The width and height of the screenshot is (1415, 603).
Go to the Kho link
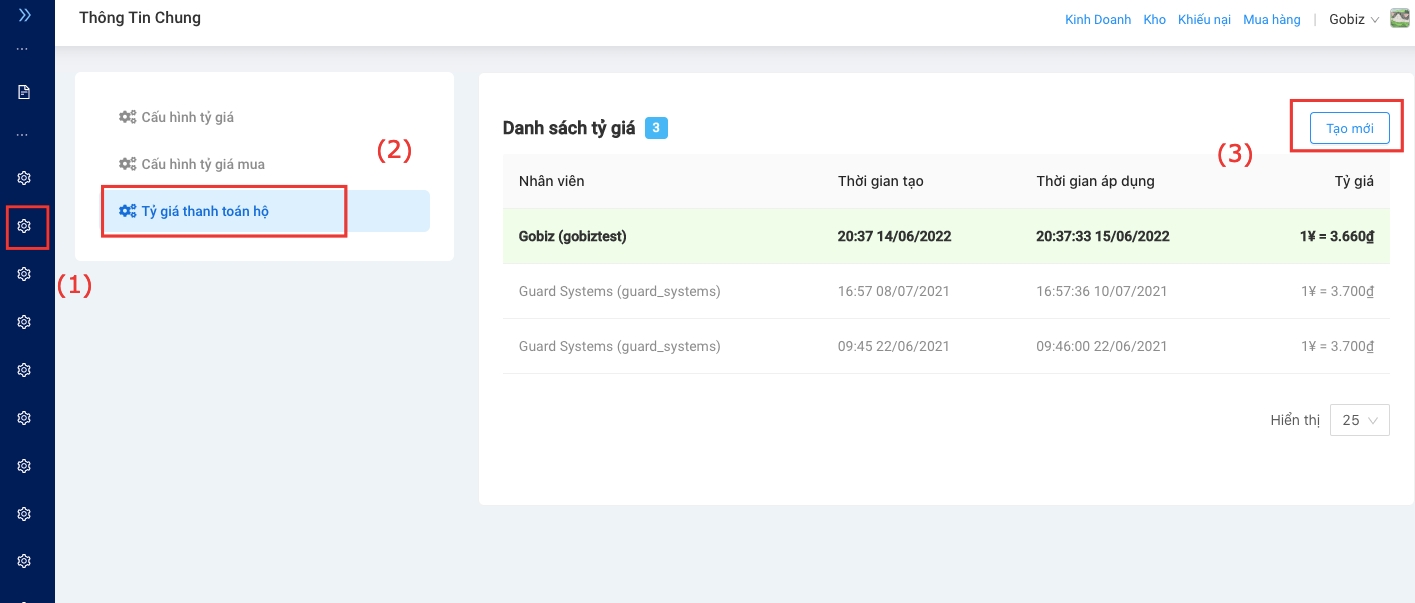(x=1154, y=19)
